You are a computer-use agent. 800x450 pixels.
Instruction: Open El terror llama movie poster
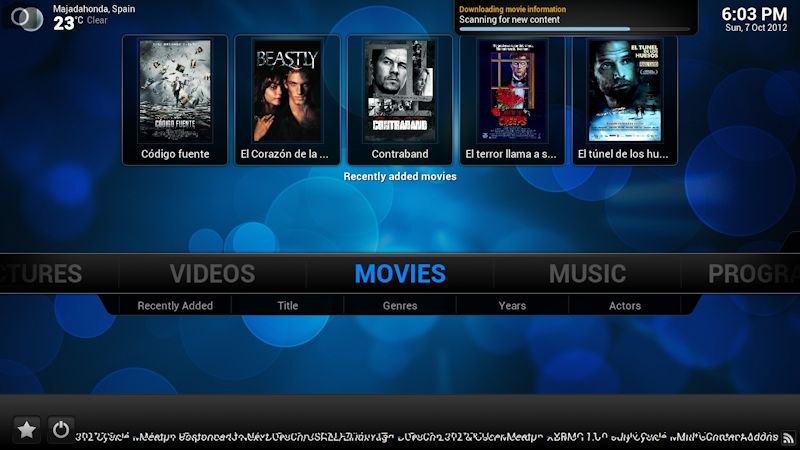512,91
